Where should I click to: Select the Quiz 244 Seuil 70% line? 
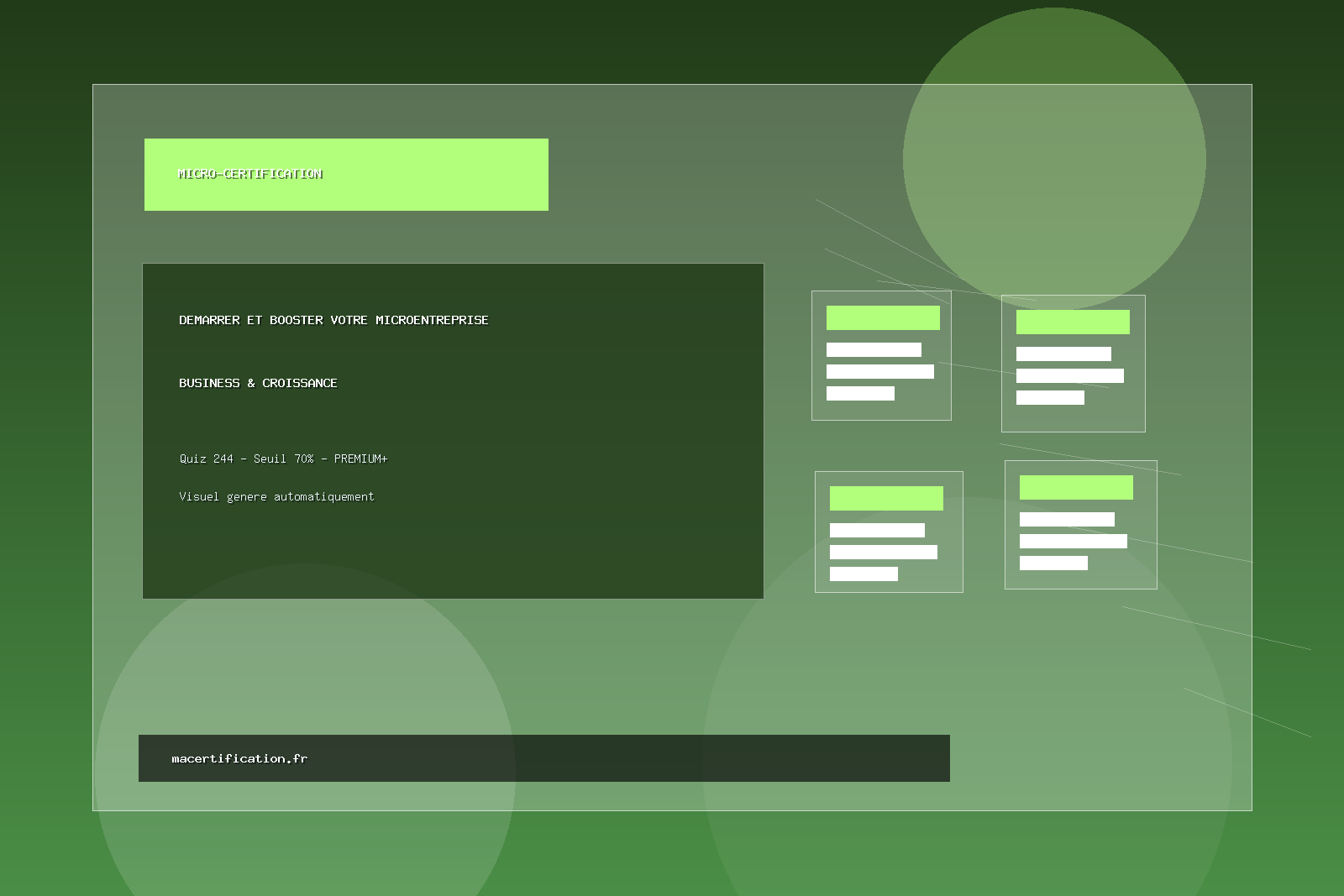pos(283,458)
